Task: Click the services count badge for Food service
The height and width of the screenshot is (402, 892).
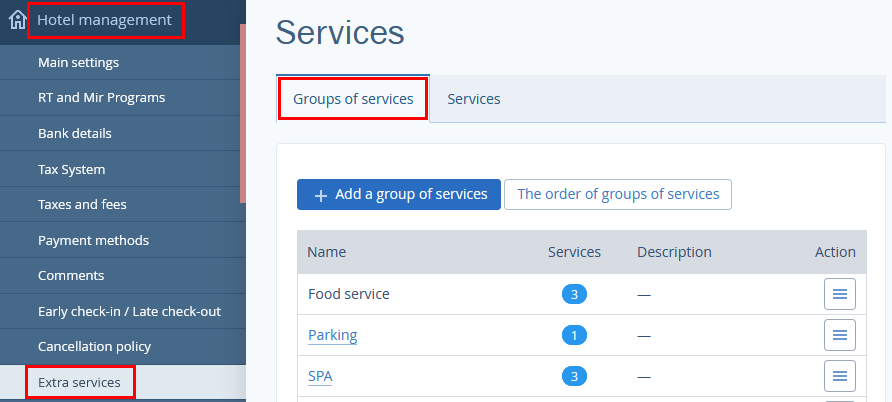Action: (x=574, y=295)
